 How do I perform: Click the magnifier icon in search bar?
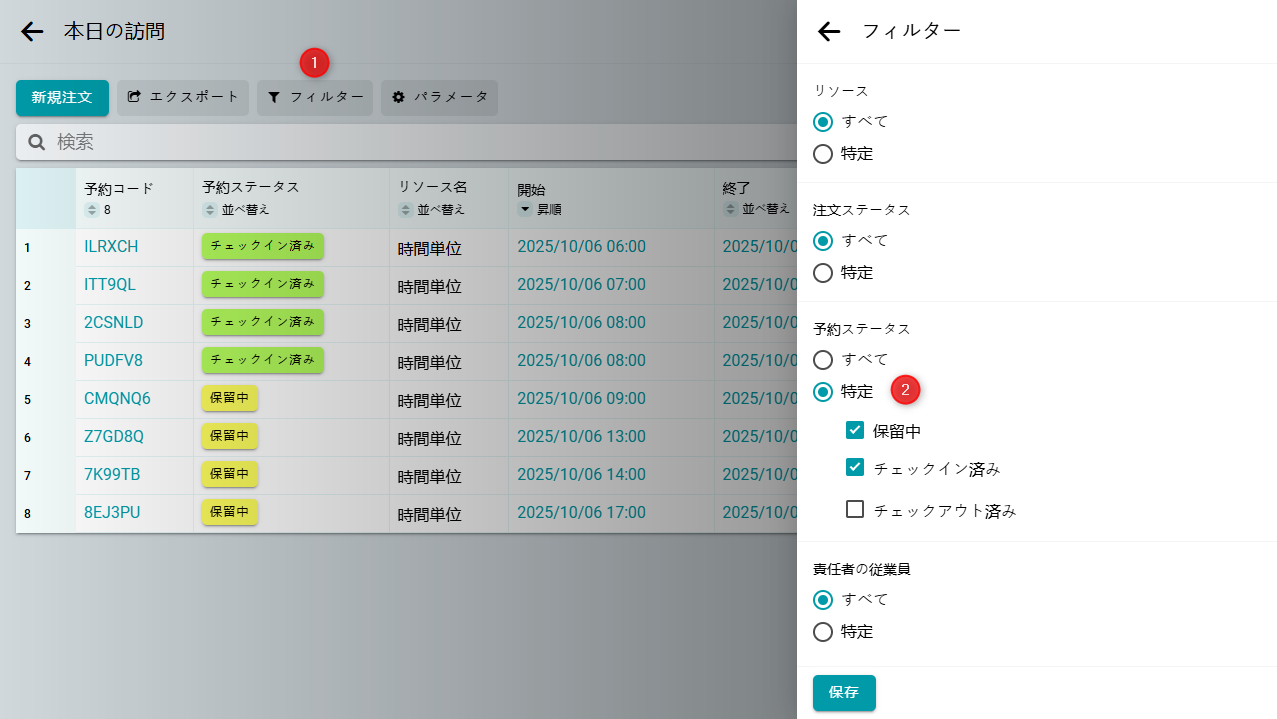coord(37,143)
